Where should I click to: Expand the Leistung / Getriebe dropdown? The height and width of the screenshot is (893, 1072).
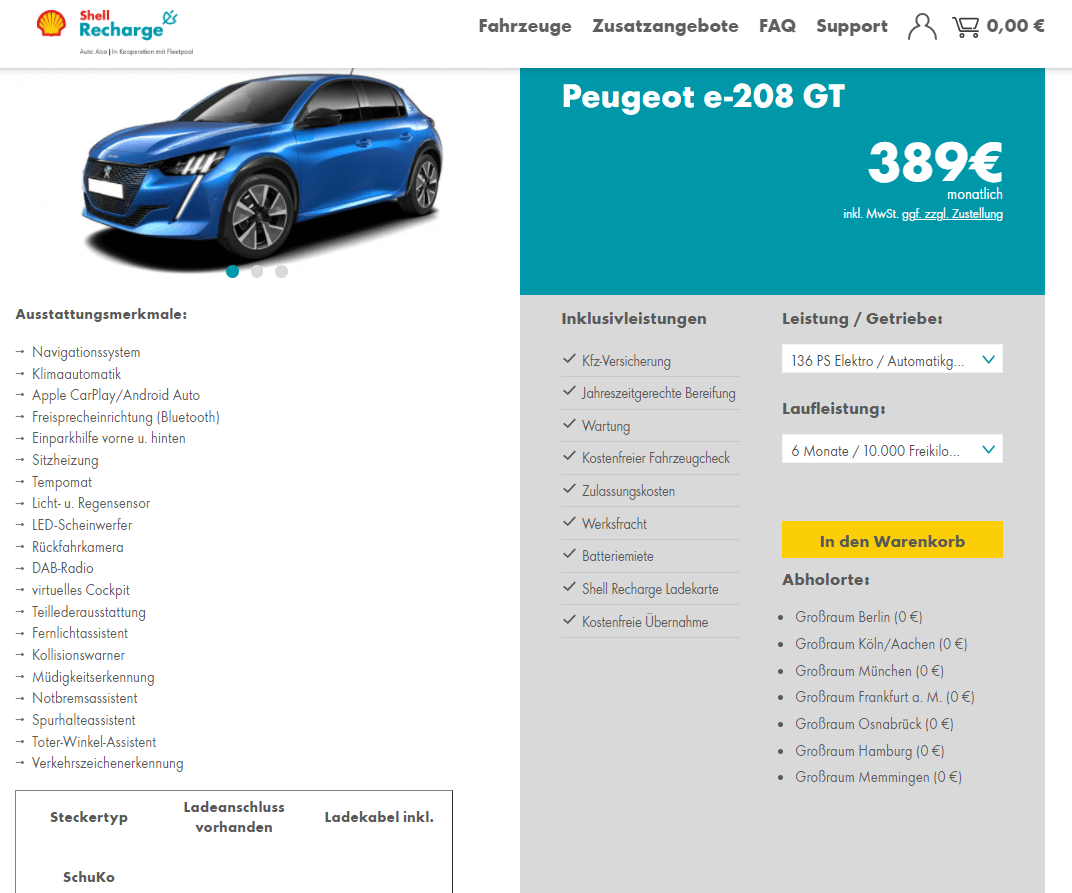892,359
